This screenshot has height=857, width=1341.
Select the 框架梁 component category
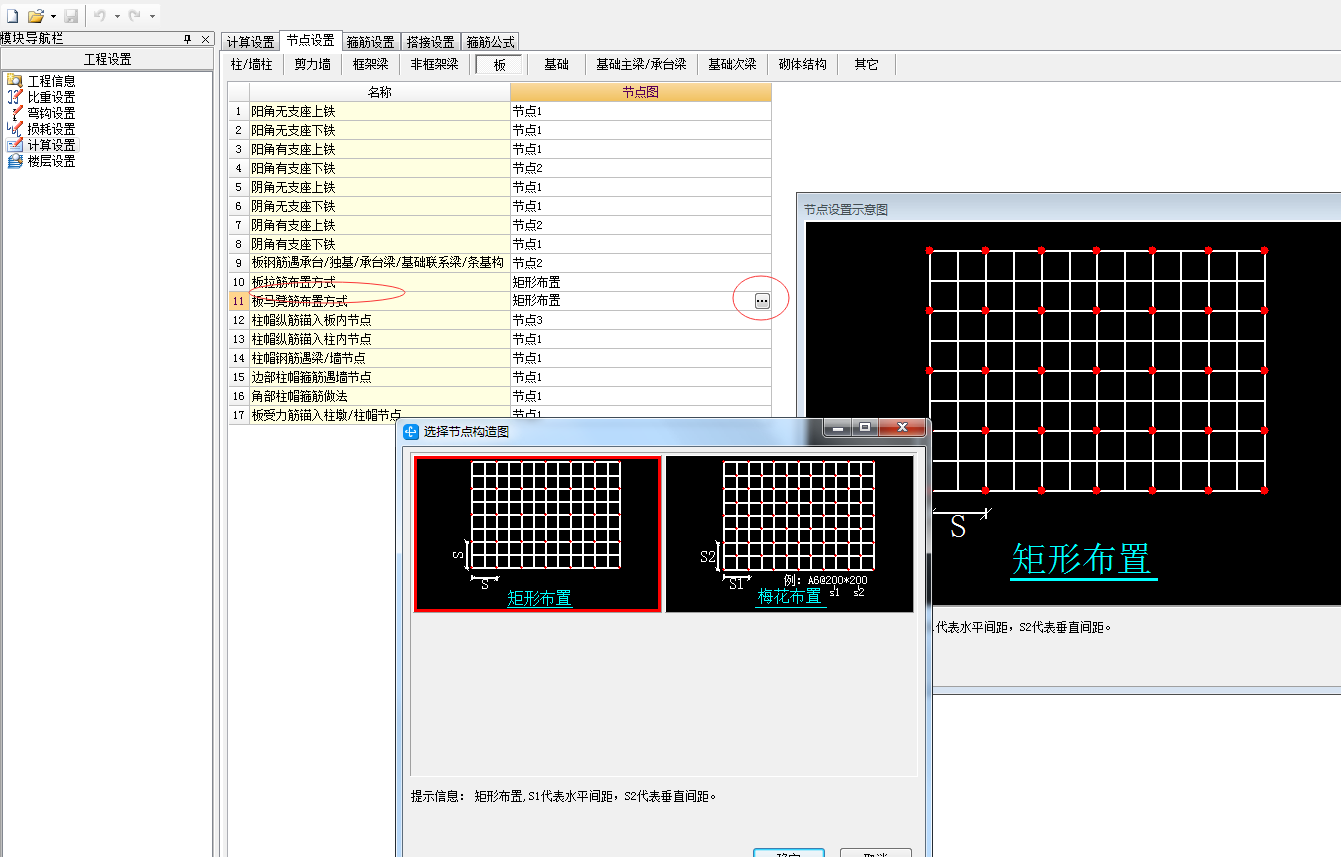pyautogui.click(x=370, y=64)
